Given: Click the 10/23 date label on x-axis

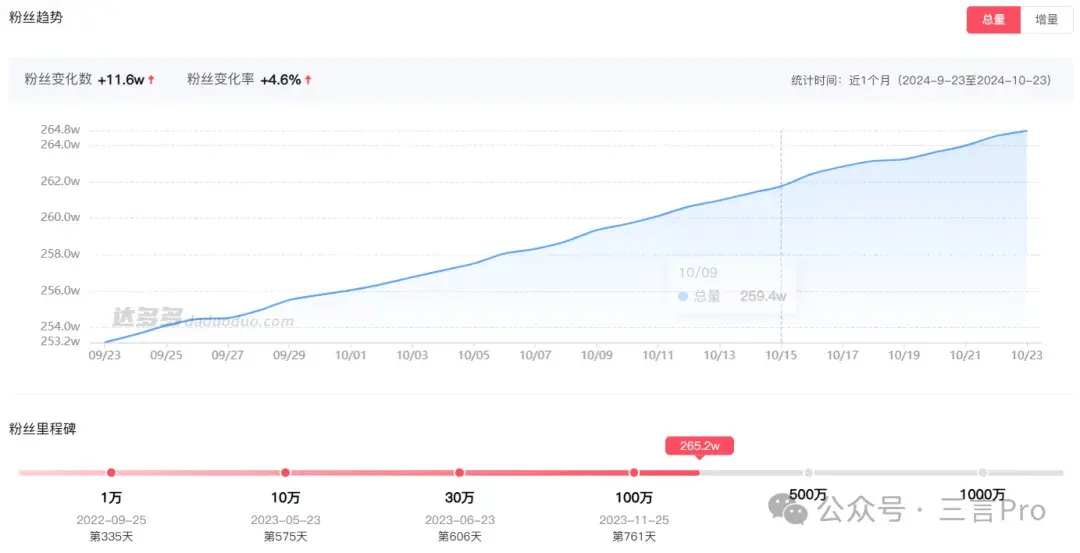Looking at the screenshot, I should [1026, 354].
